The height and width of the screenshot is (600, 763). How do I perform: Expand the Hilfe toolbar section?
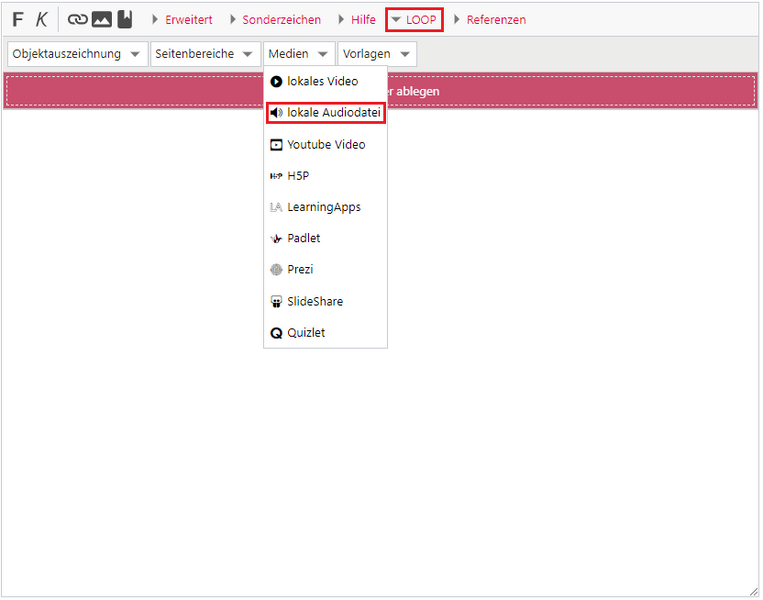[357, 19]
